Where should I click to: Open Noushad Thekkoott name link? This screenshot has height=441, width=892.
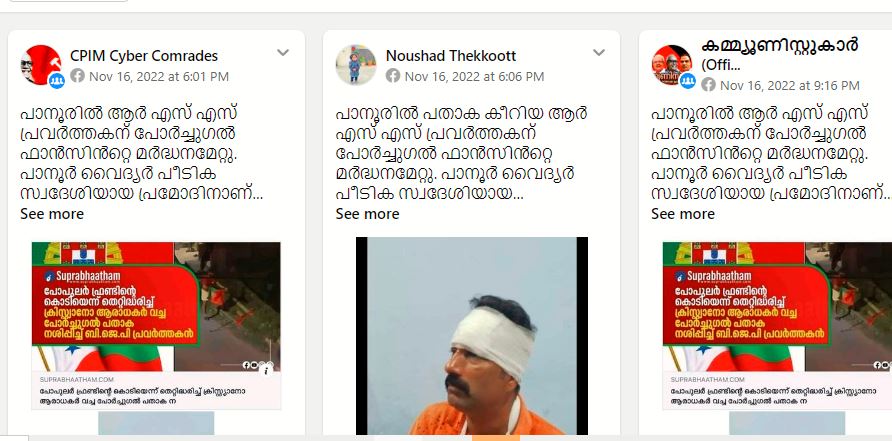451,56
